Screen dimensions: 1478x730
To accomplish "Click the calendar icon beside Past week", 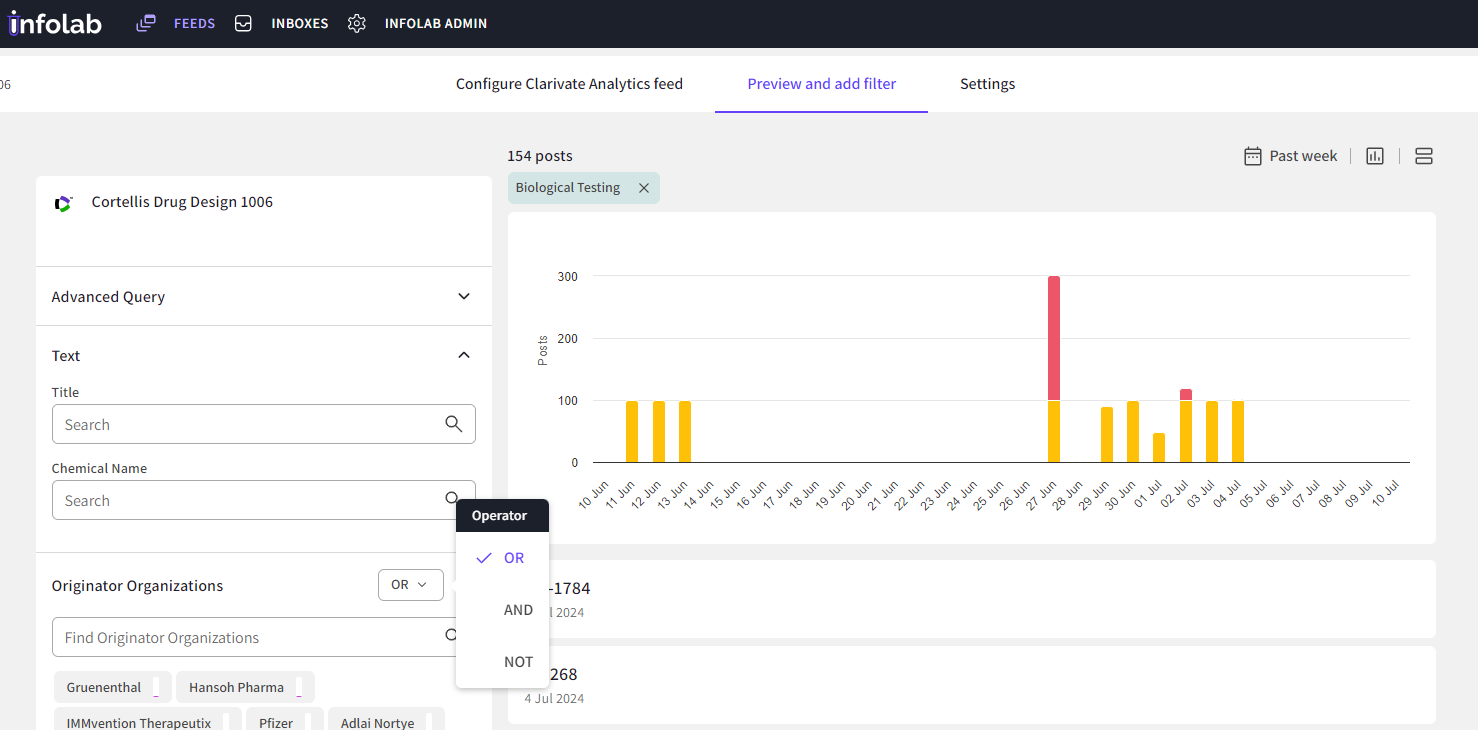I will point(1252,156).
